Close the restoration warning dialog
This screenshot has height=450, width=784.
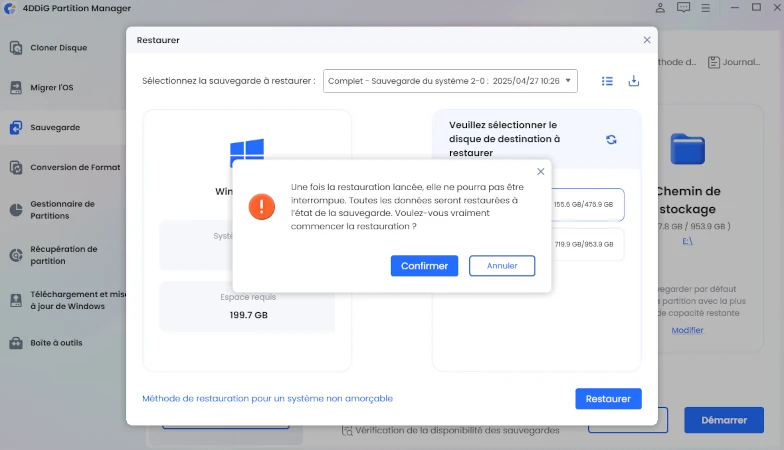540,172
